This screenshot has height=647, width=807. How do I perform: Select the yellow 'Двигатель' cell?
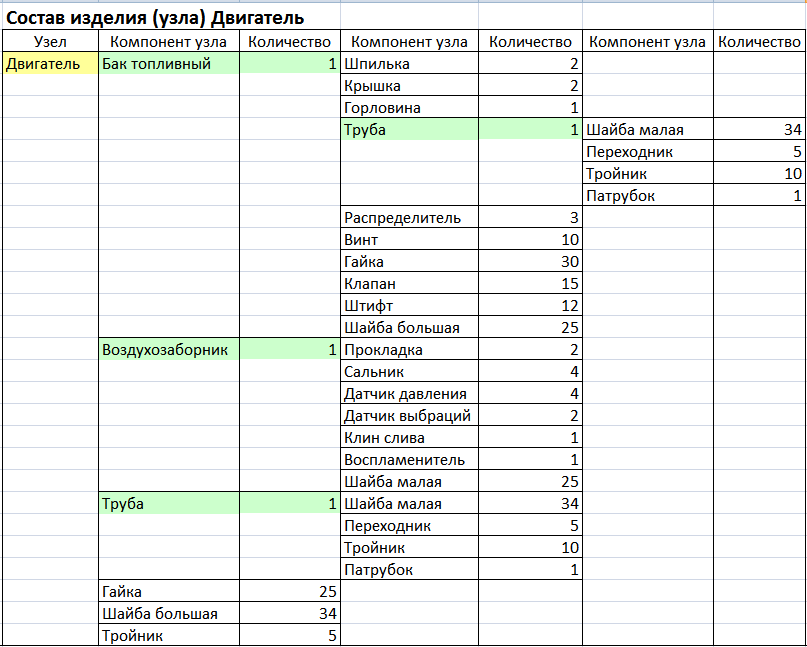pos(50,64)
